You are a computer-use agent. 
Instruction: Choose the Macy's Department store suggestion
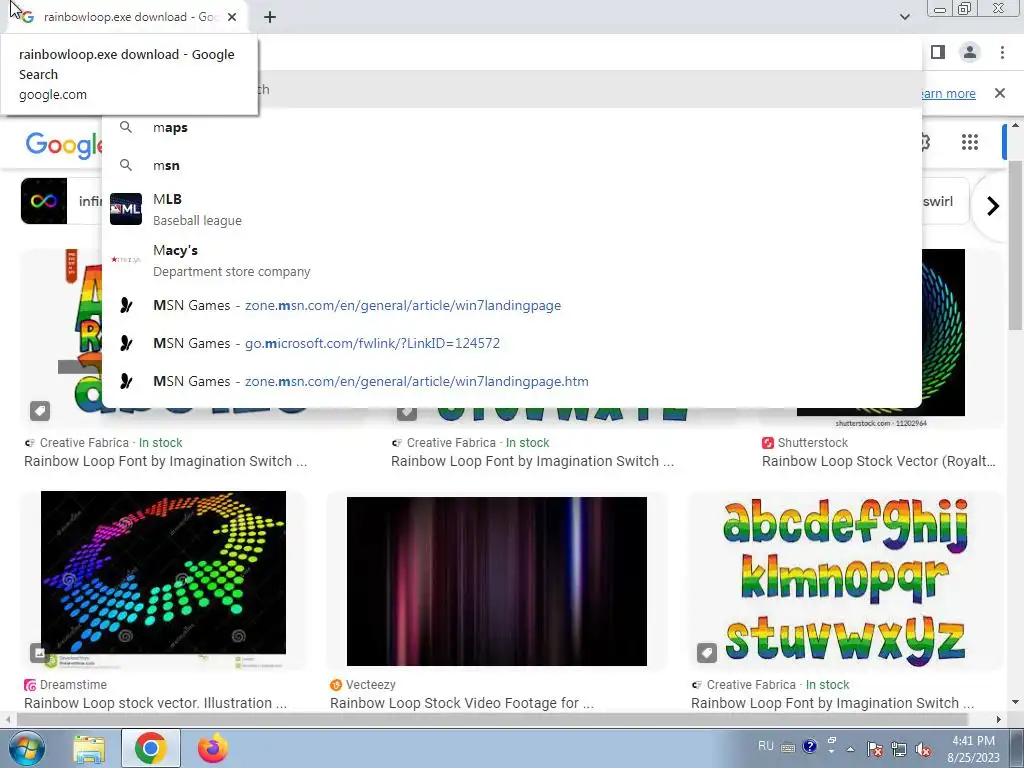click(x=511, y=260)
